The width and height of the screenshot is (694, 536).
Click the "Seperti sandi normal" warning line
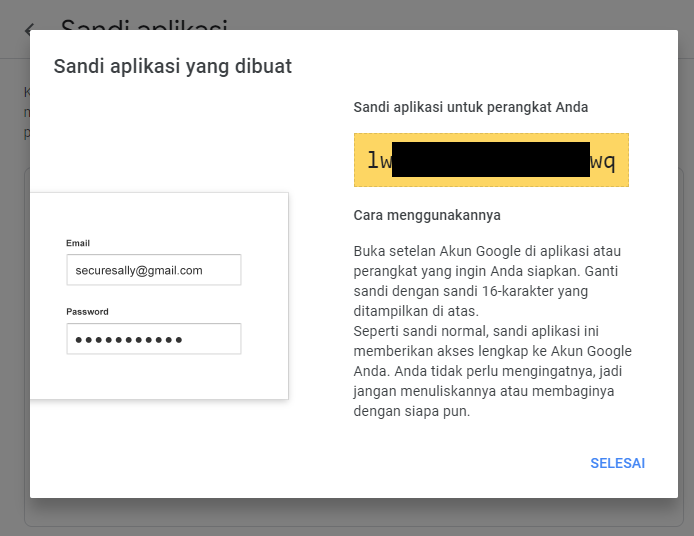476,331
